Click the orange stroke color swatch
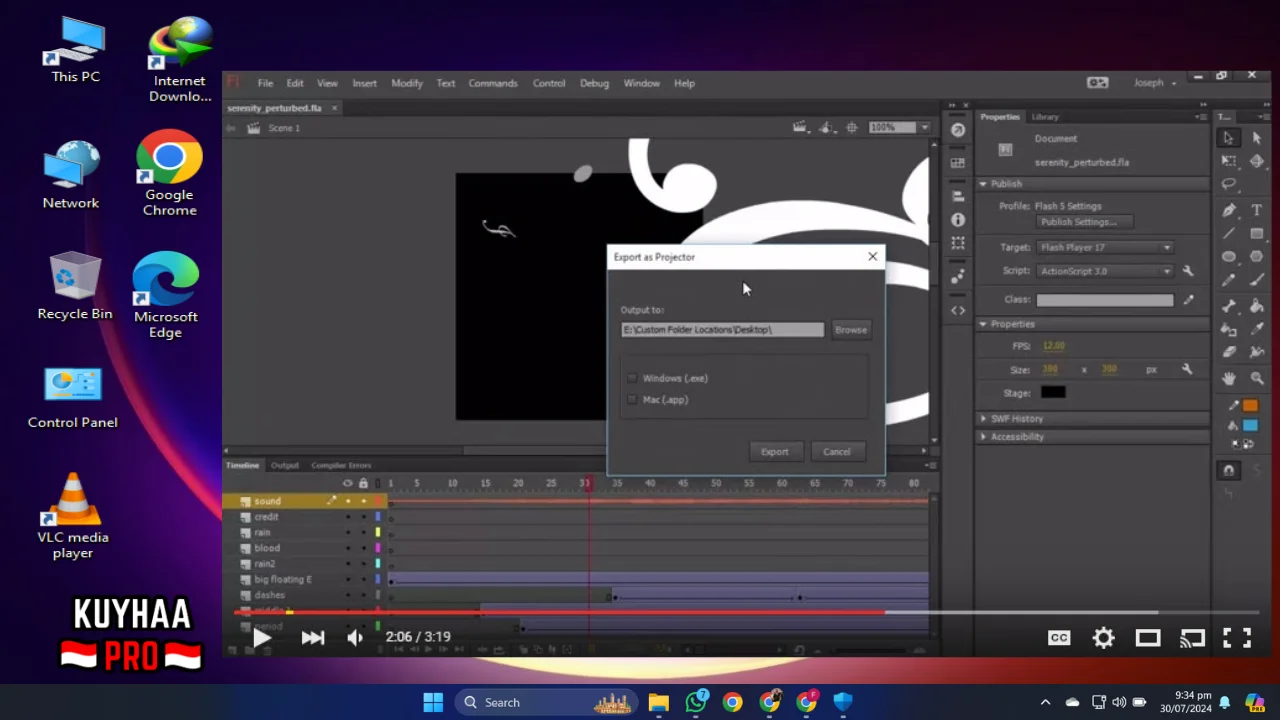 [x=1250, y=405]
